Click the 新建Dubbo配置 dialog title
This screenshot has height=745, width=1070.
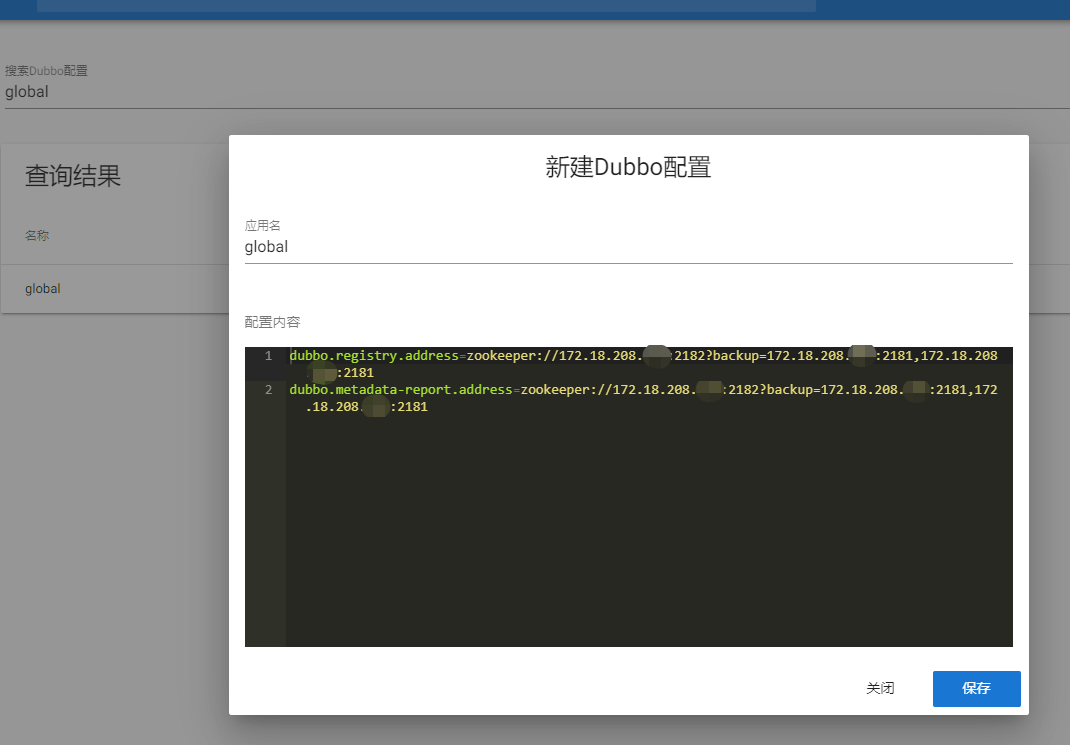pos(628,167)
